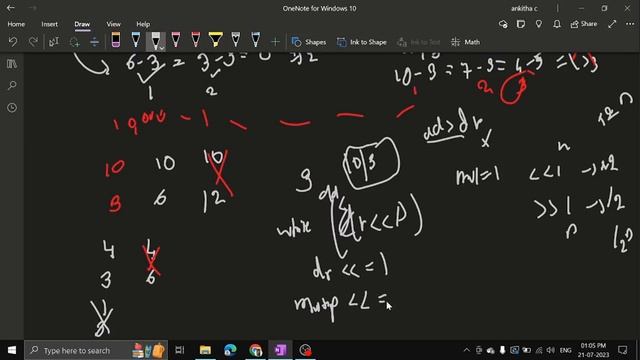Click the Type here to search box

96,350
